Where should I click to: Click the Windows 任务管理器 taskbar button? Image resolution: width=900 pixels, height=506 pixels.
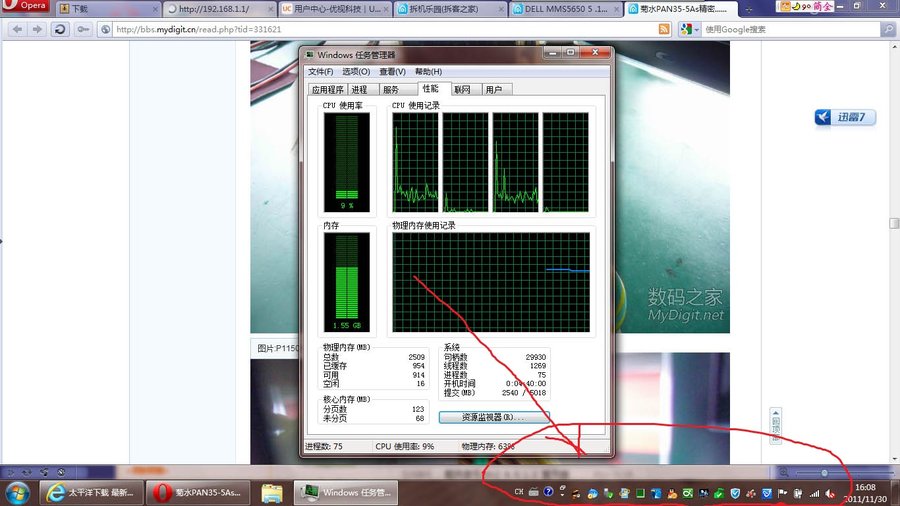(347, 492)
